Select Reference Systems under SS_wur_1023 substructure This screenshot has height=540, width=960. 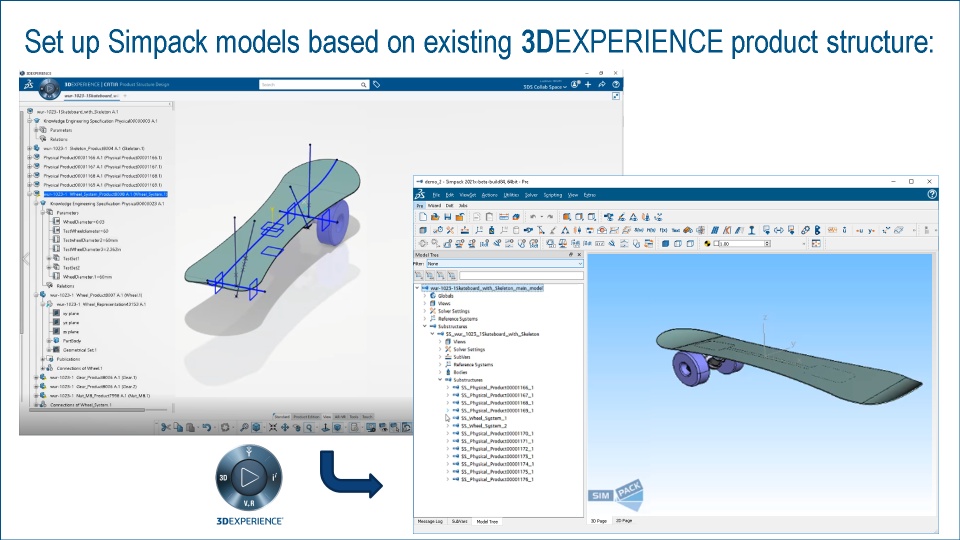coord(473,365)
